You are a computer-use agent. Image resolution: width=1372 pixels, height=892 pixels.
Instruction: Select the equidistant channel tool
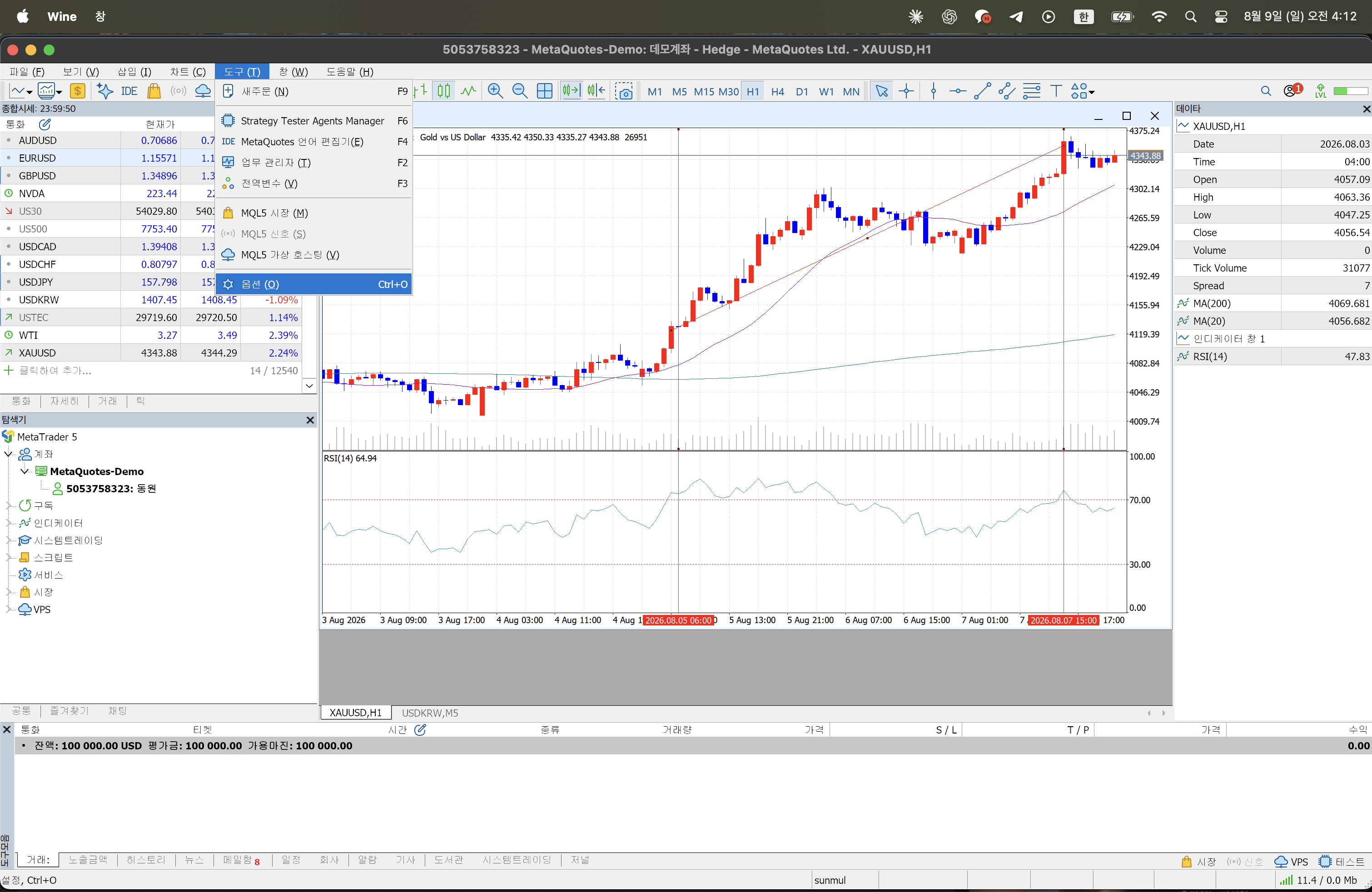coord(1007,91)
